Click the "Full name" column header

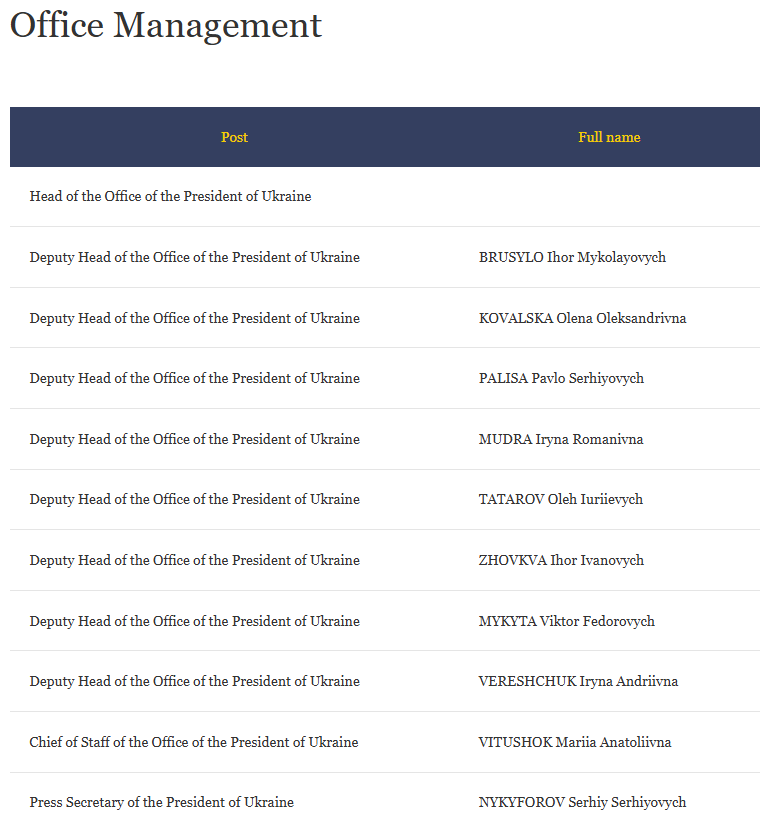pos(609,137)
